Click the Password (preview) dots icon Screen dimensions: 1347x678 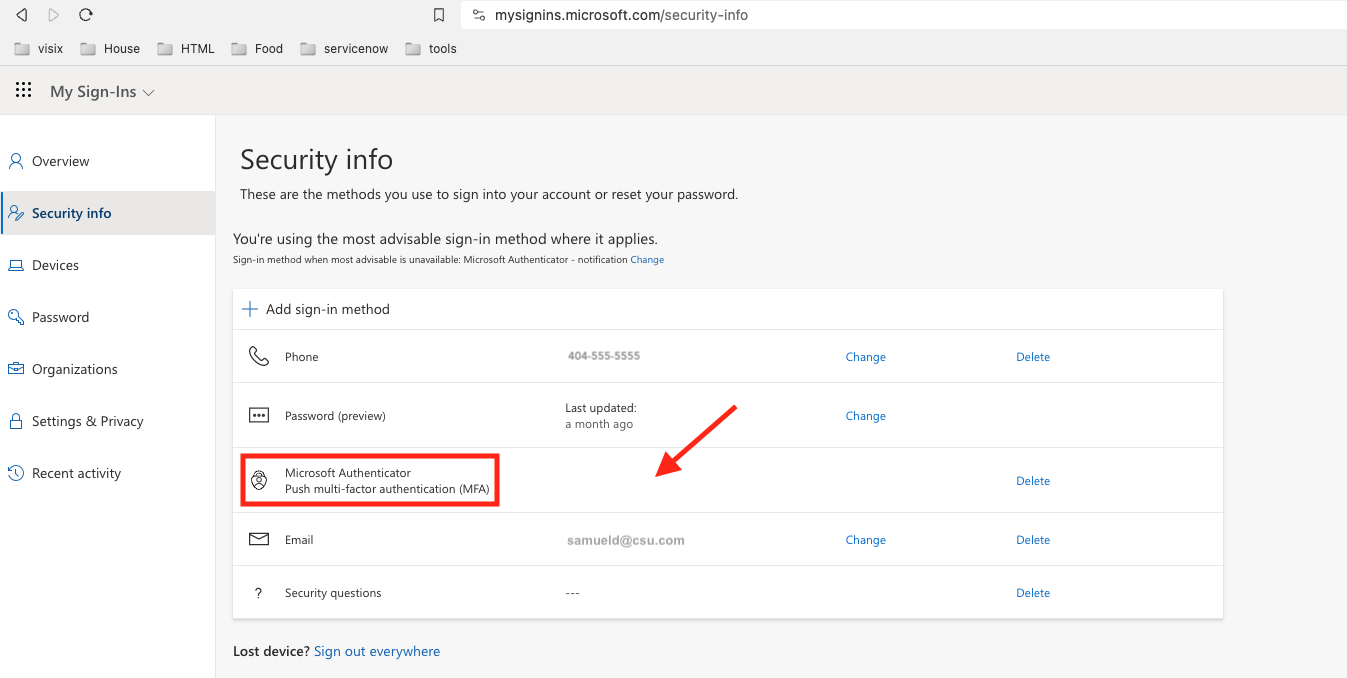[x=259, y=415]
